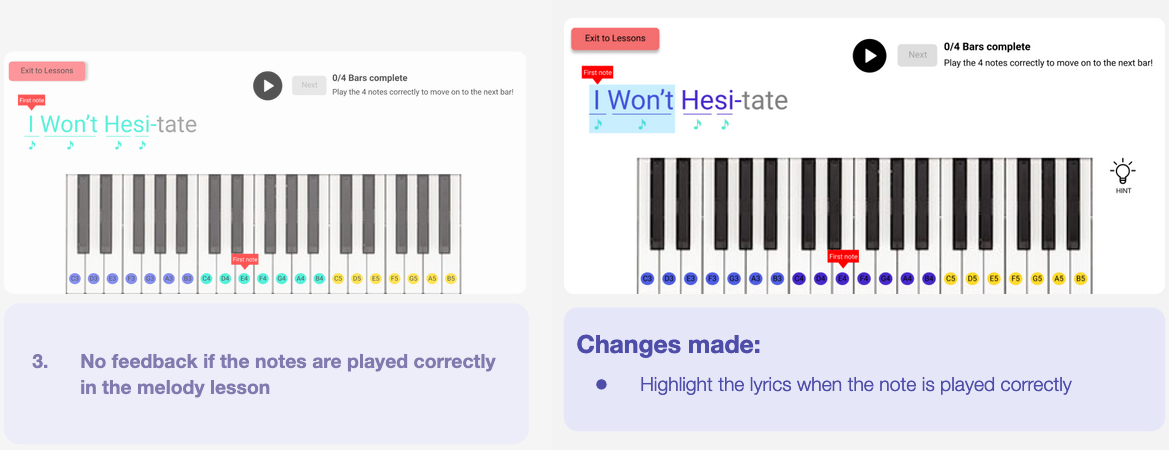Screen dimensions: 1169x450
Task: Click the word "Won't" in right lyrics
Action: point(641,101)
